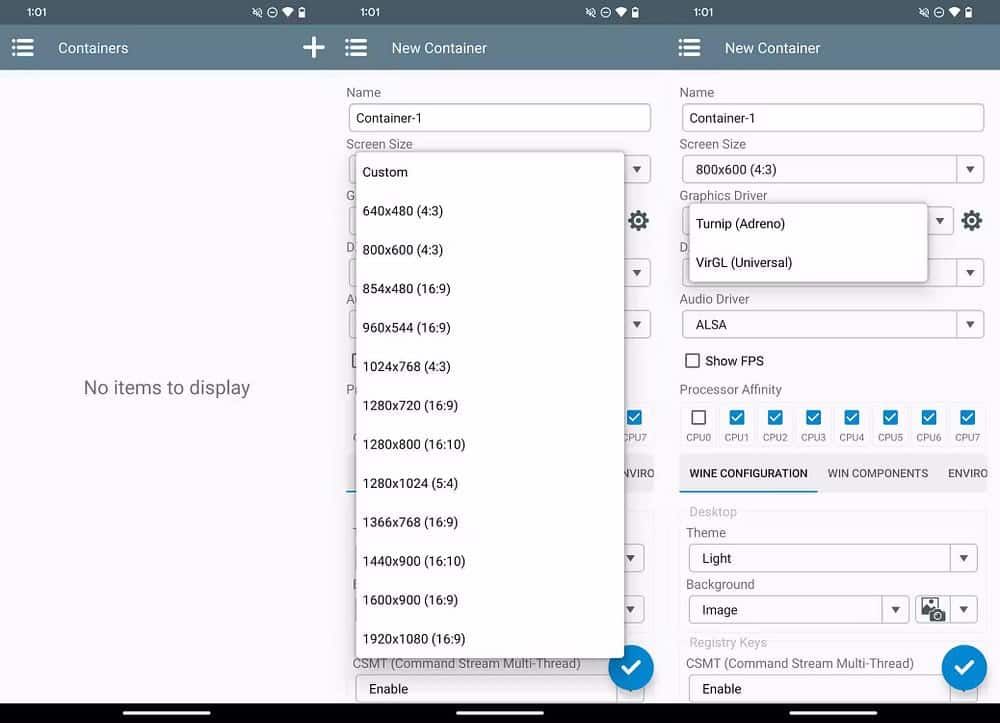Enable the Show FPS checkbox

[693, 360]
